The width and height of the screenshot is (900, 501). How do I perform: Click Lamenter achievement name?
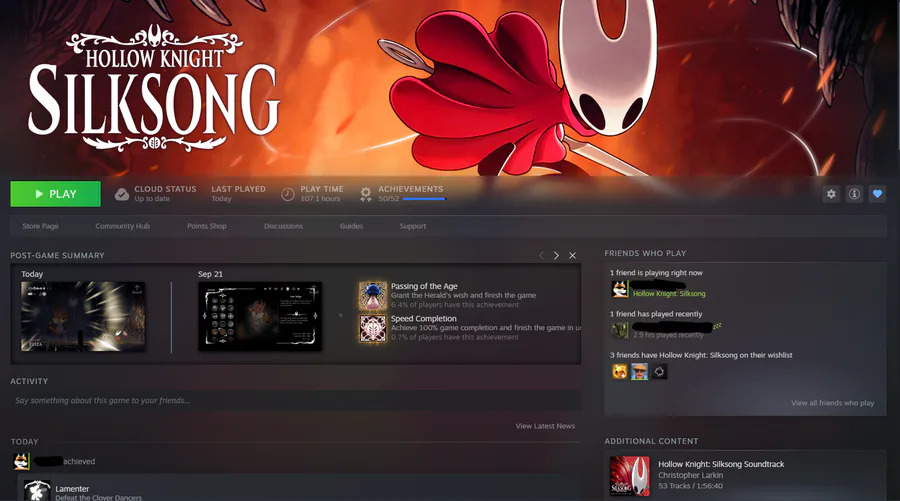click(x=72, y=489)
